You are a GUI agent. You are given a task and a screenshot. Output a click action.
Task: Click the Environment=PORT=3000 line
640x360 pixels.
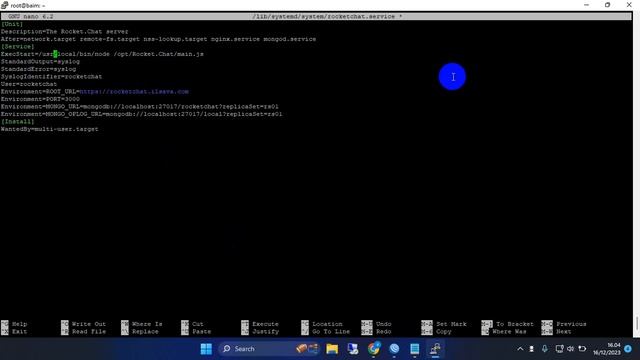(40, 99)
